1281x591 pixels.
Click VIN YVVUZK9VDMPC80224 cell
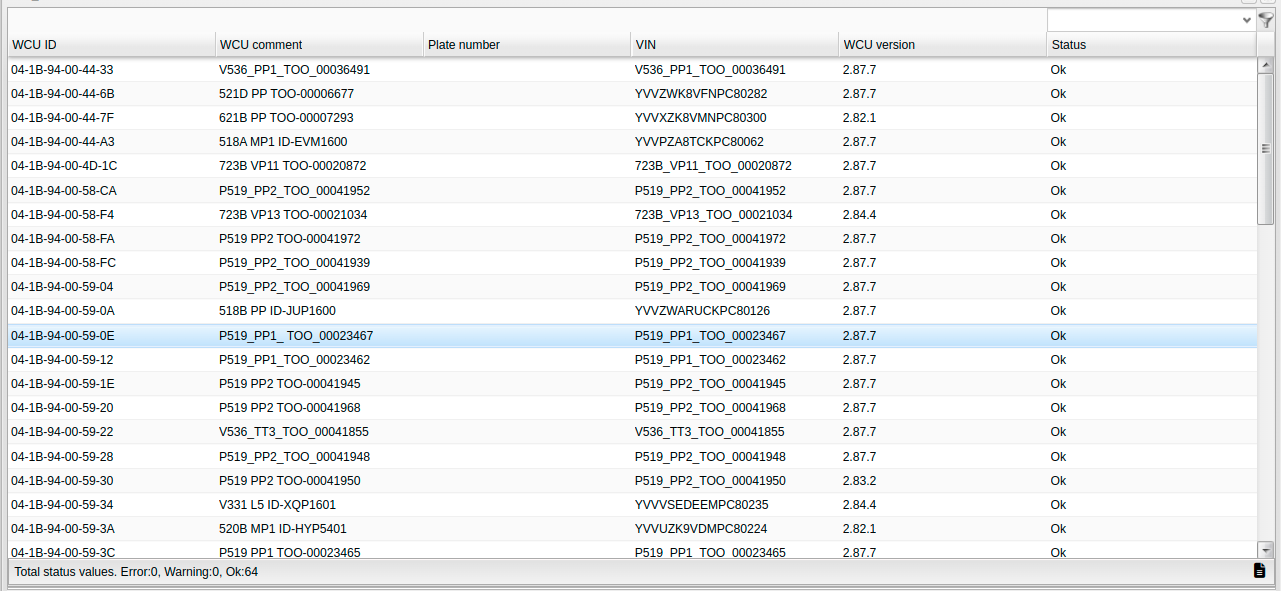(701, 529)
